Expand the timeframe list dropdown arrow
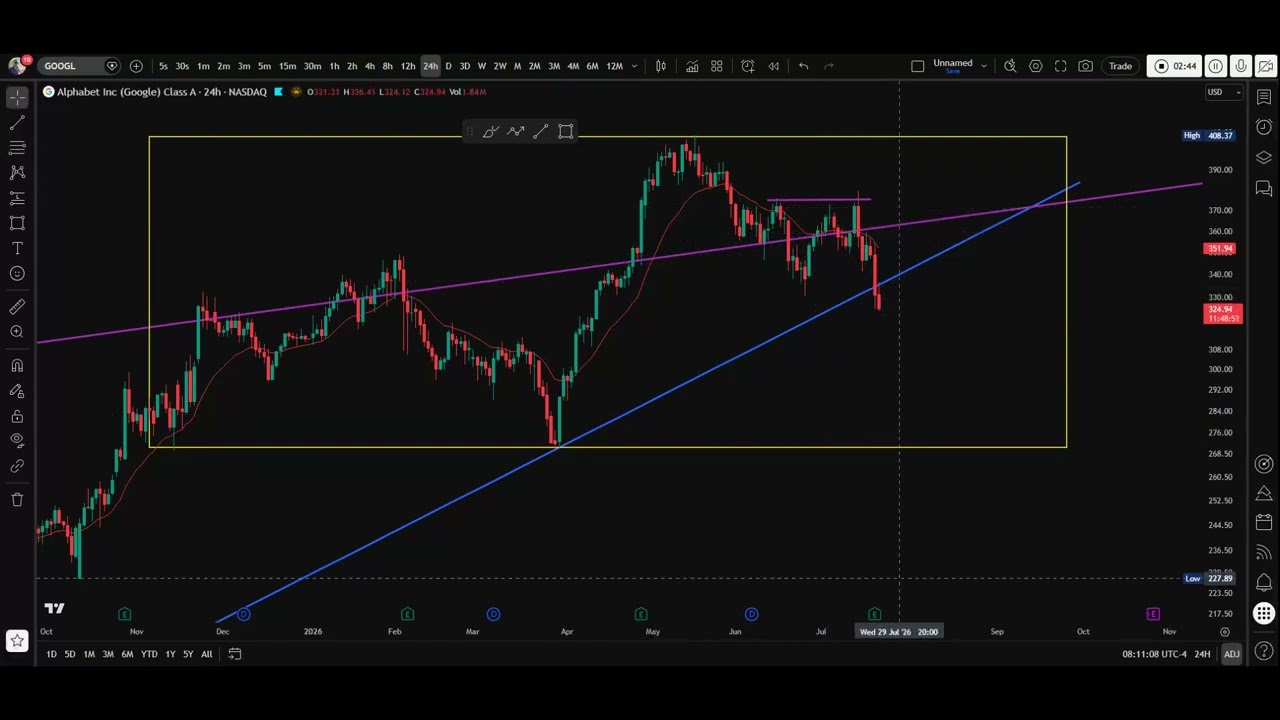This screenshot has width=1280, height=720. click(x=634, y=66)
